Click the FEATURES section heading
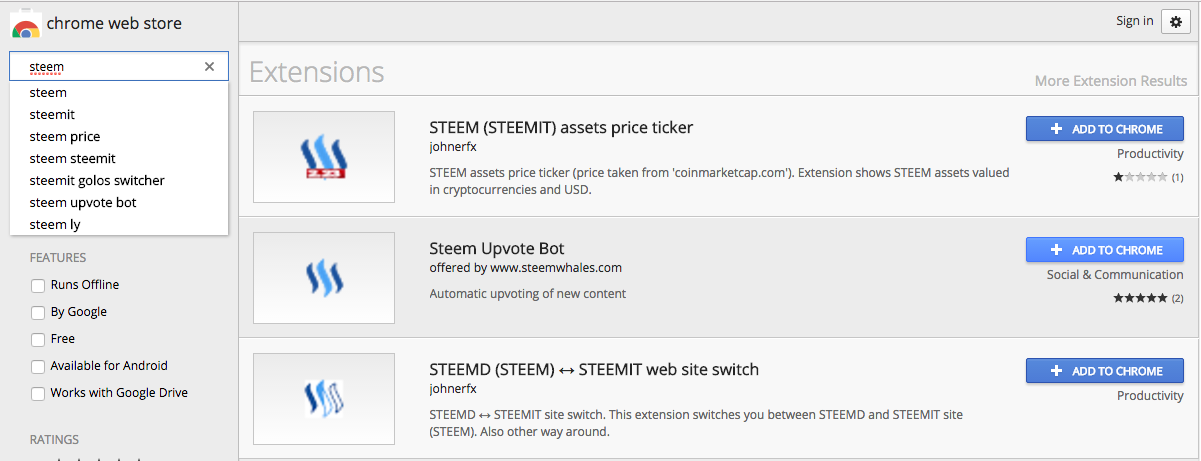This screenshot has width=1201, height=461. pos(58,258)
